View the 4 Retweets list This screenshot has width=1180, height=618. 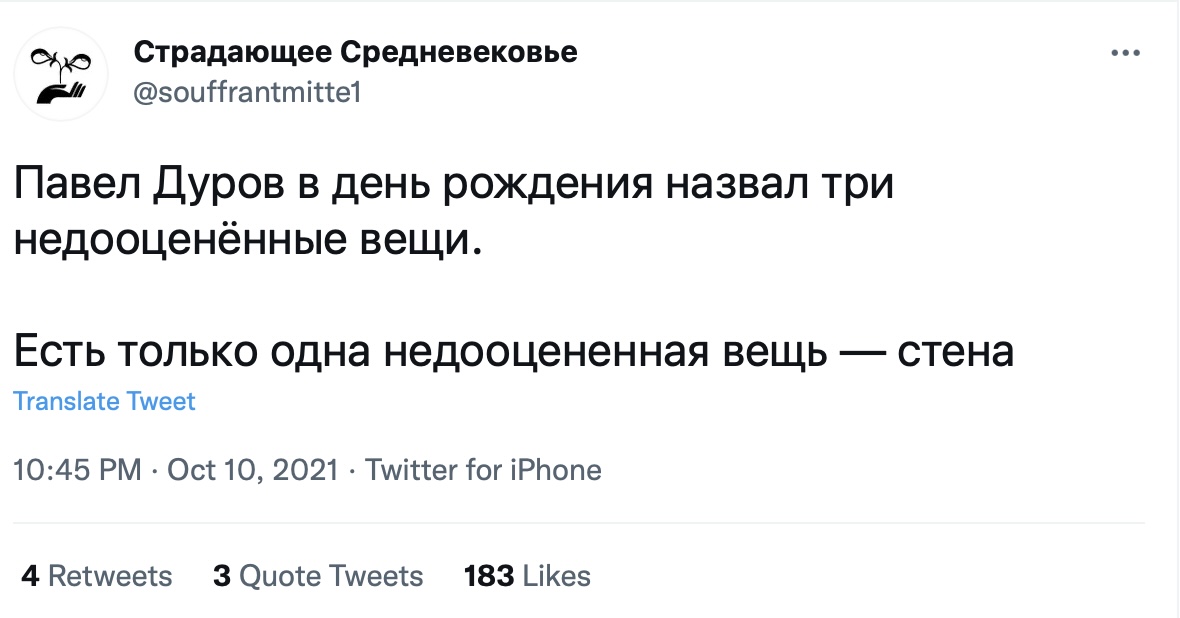(96, 576)
